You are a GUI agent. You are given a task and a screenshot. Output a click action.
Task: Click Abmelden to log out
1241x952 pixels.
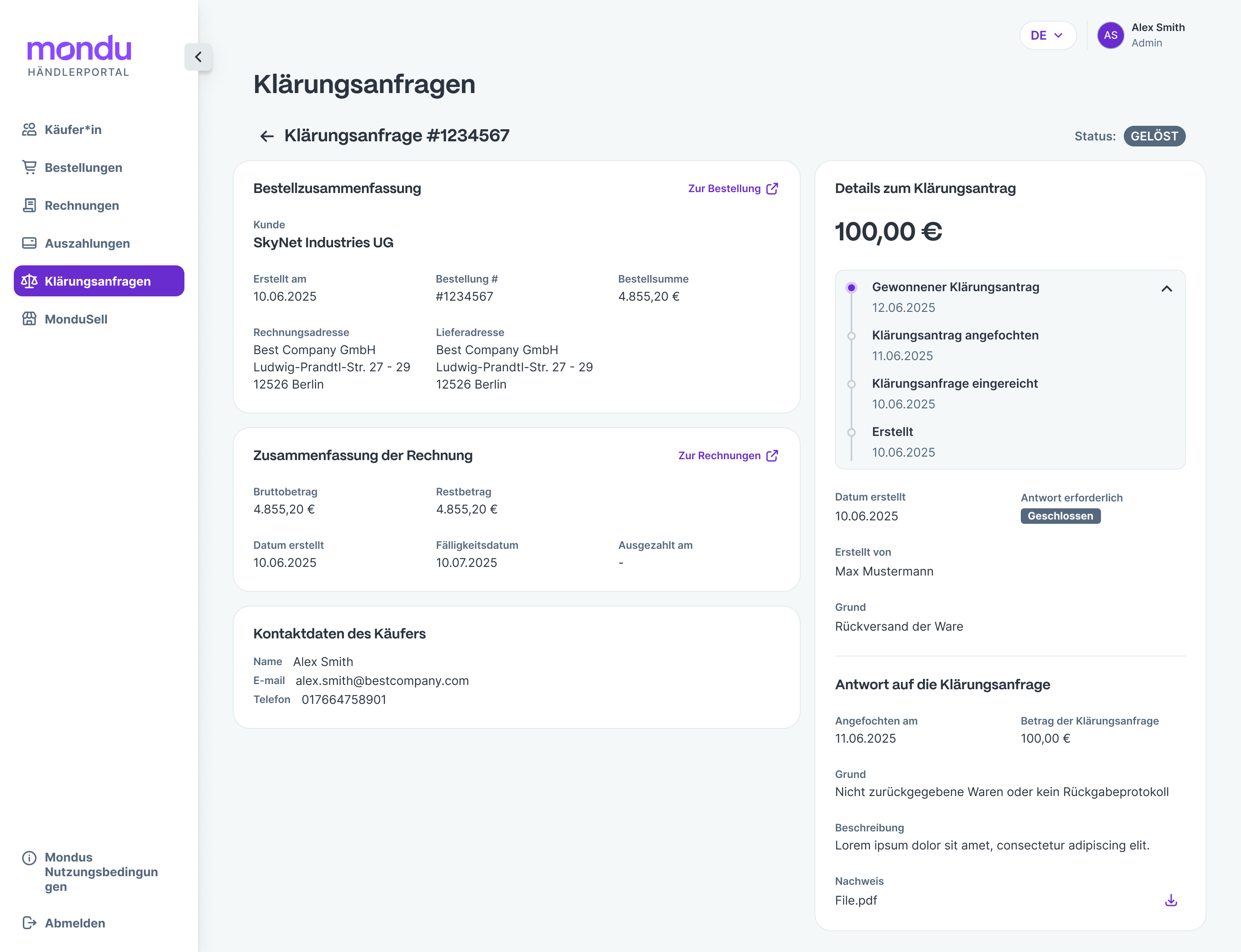[x=75, y=923]
